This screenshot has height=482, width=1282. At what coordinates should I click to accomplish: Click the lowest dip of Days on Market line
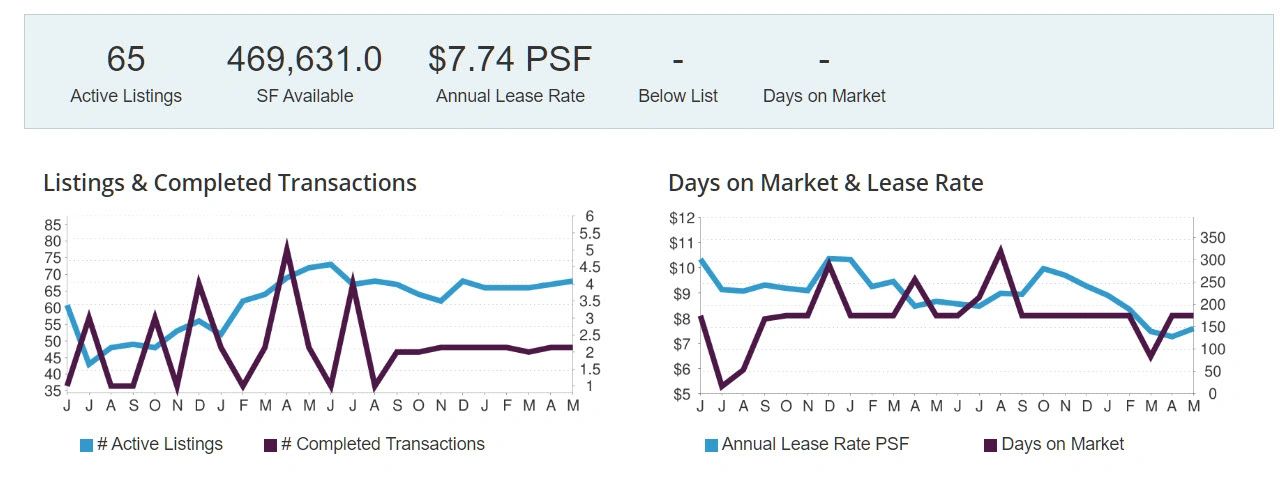[722, 387]
